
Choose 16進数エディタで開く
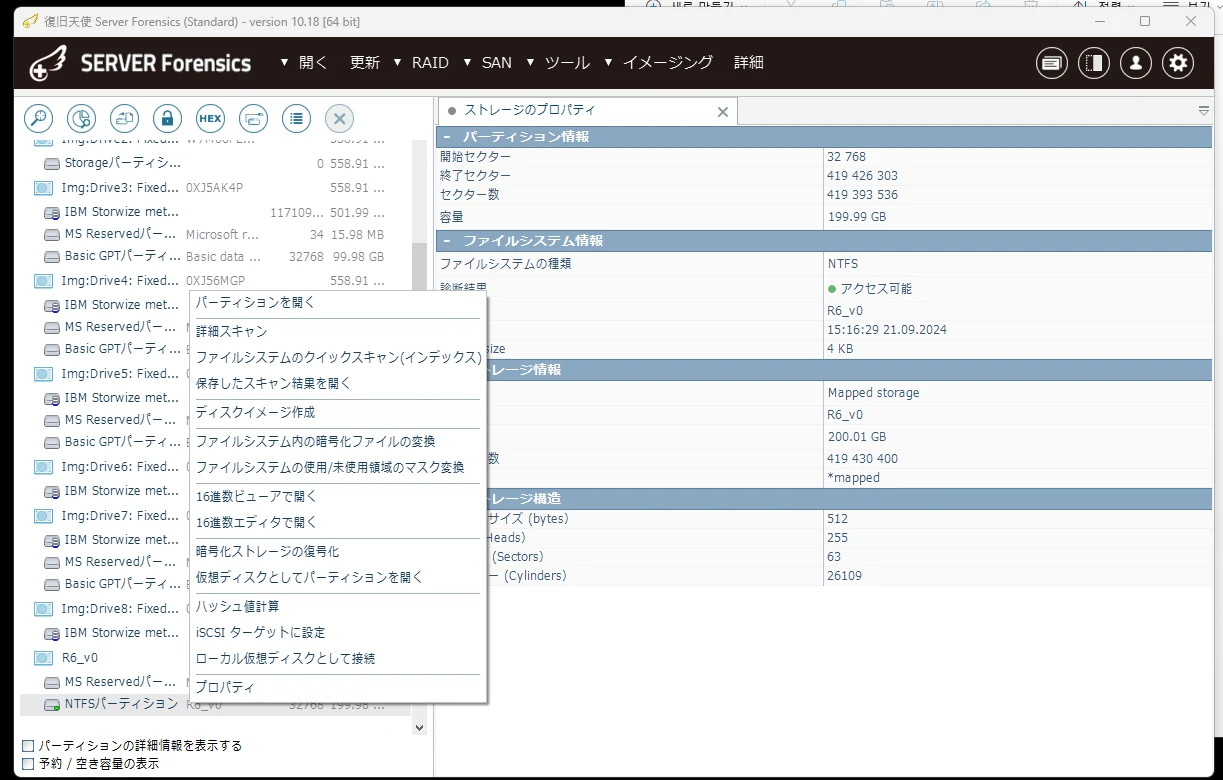pyautogui.click(x=337, y=522)
